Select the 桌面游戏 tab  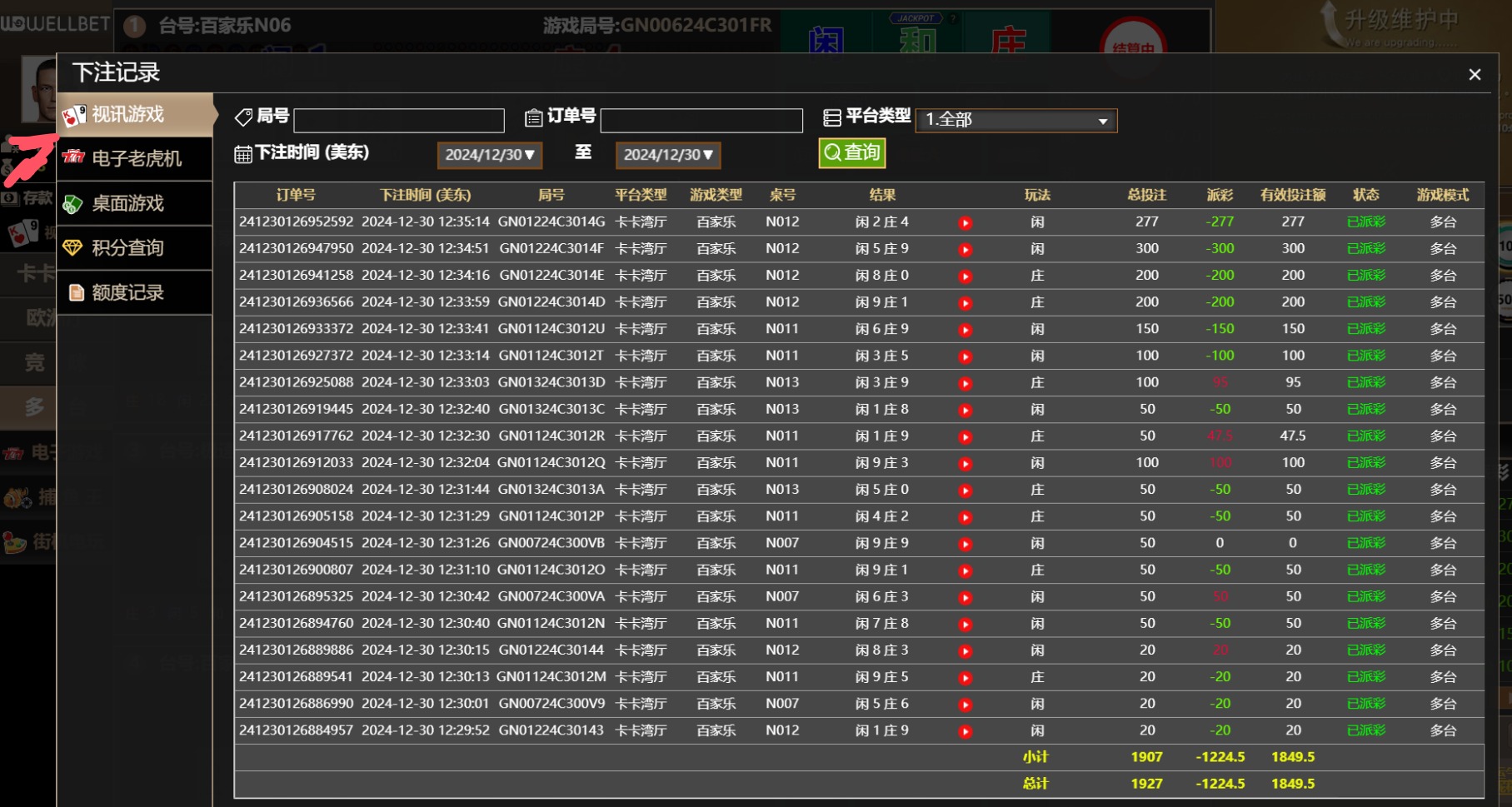(128, 203)
